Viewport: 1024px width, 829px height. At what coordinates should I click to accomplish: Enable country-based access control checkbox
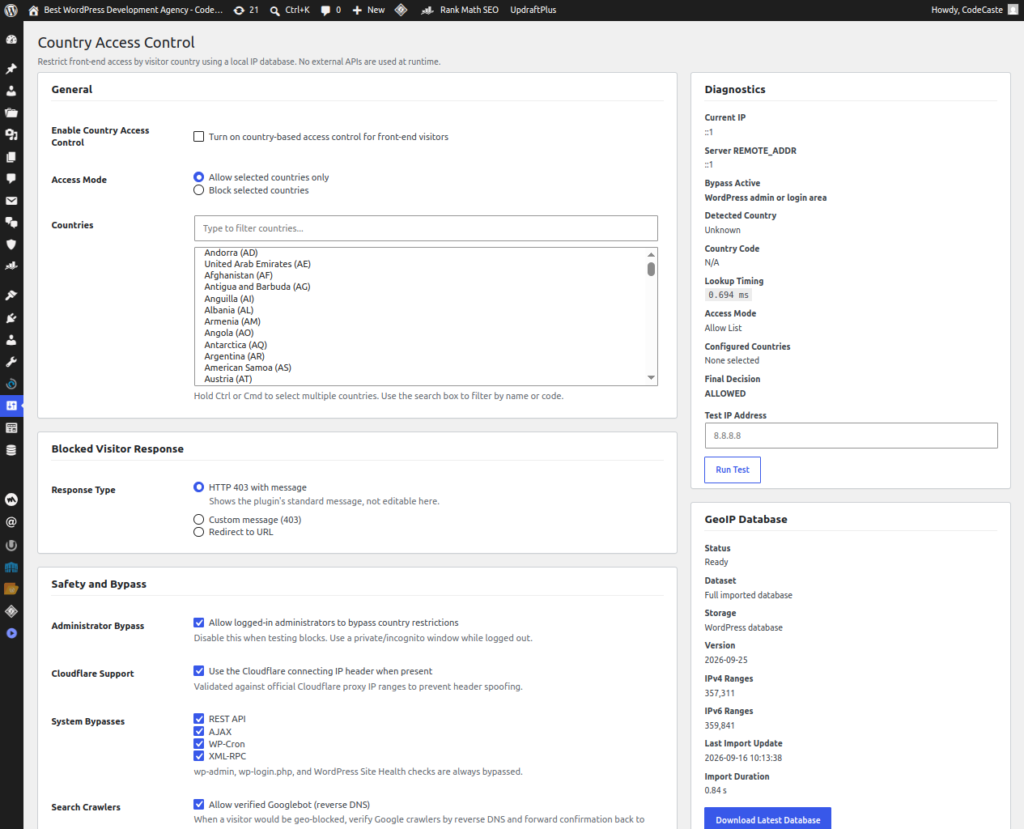(199, 137)
